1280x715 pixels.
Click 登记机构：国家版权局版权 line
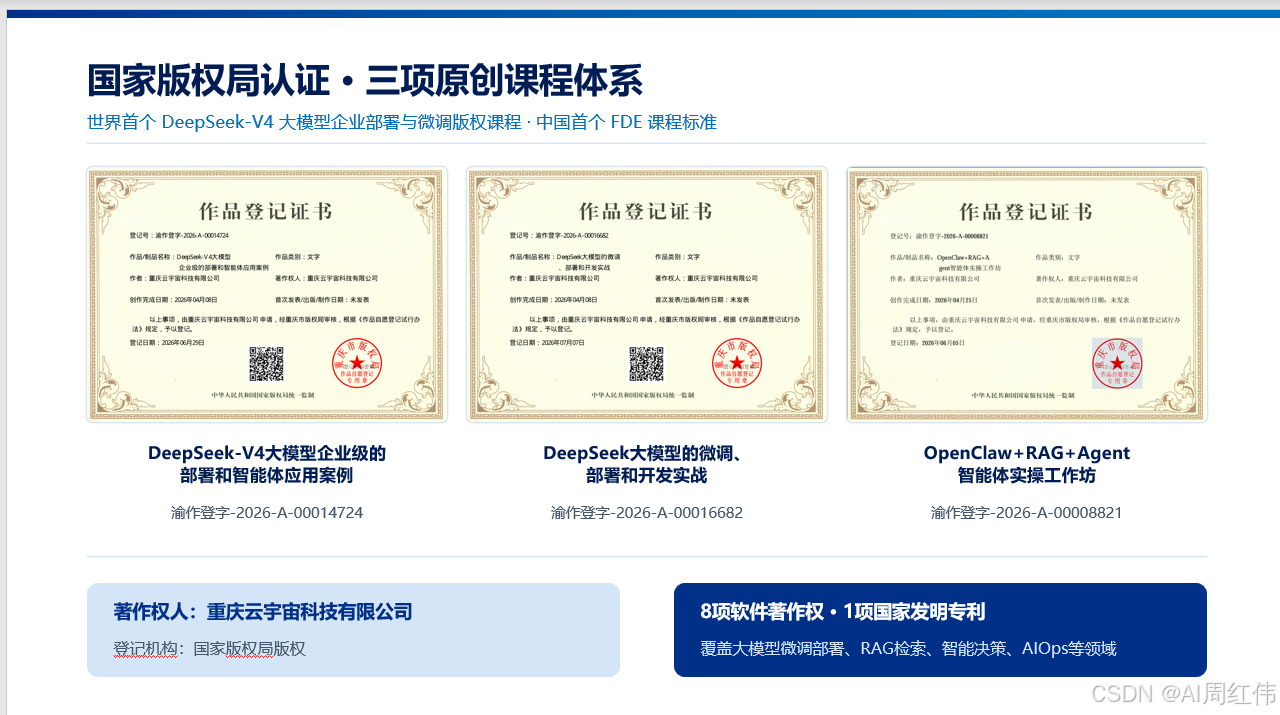pos(209,649)
